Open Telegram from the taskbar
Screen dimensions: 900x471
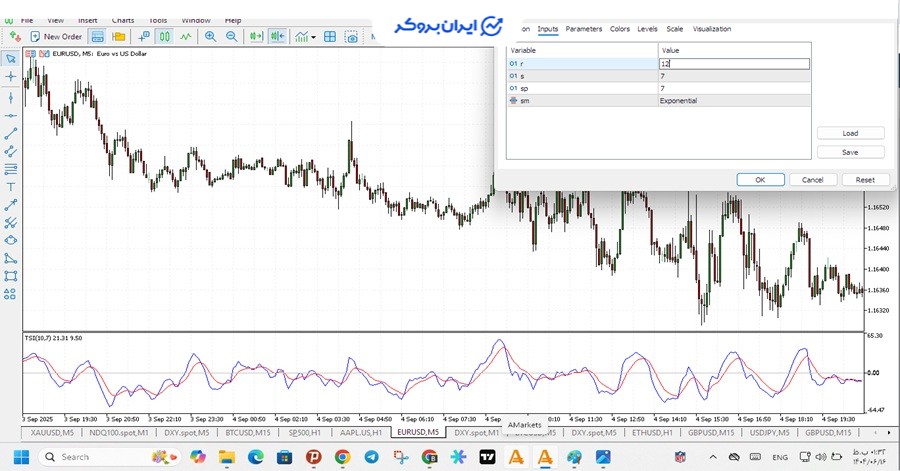pyautogui.click(x=372, y=457)
